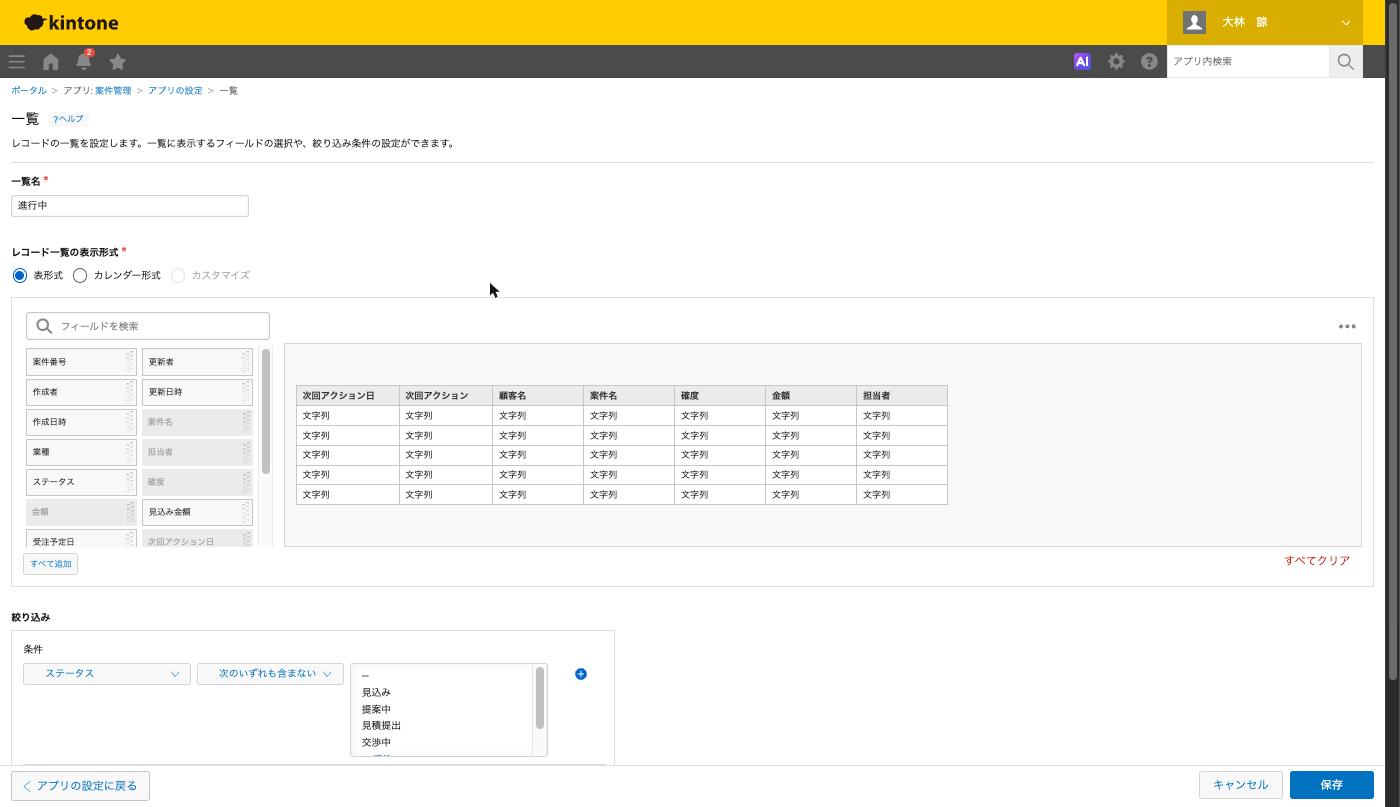Select 提案中 in the status list
Screen dimensions: 1400x807
[x=376, y=709]
